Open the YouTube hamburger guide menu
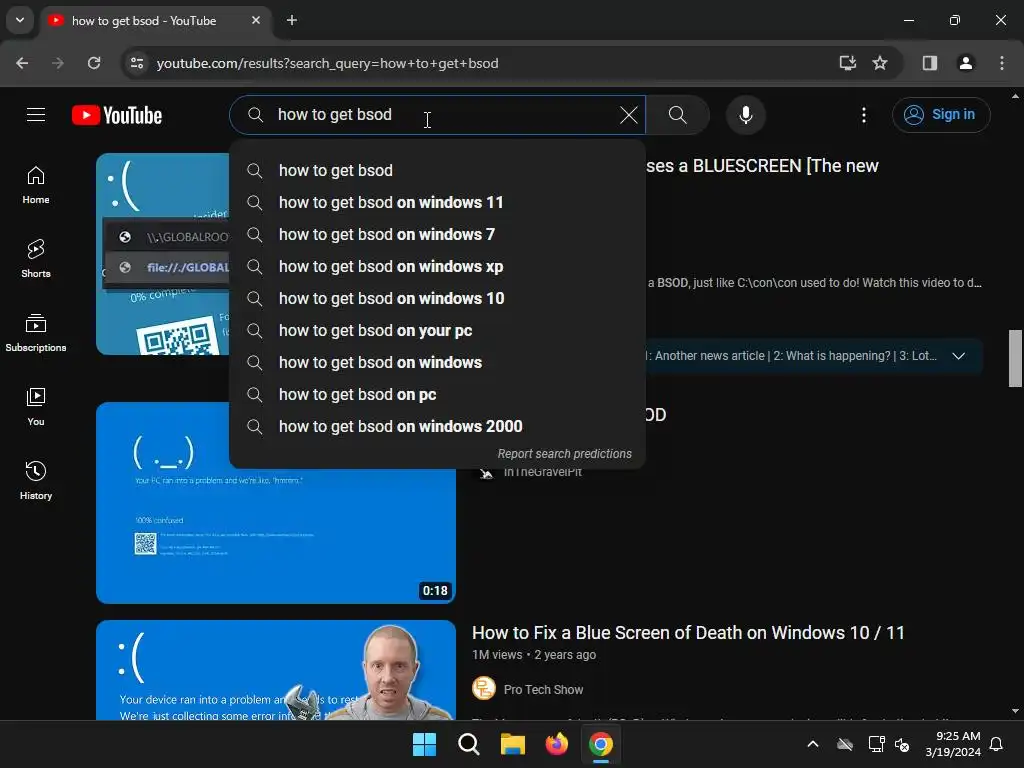The width and height of the screenshot is (1024, 768). pos(36,115)
